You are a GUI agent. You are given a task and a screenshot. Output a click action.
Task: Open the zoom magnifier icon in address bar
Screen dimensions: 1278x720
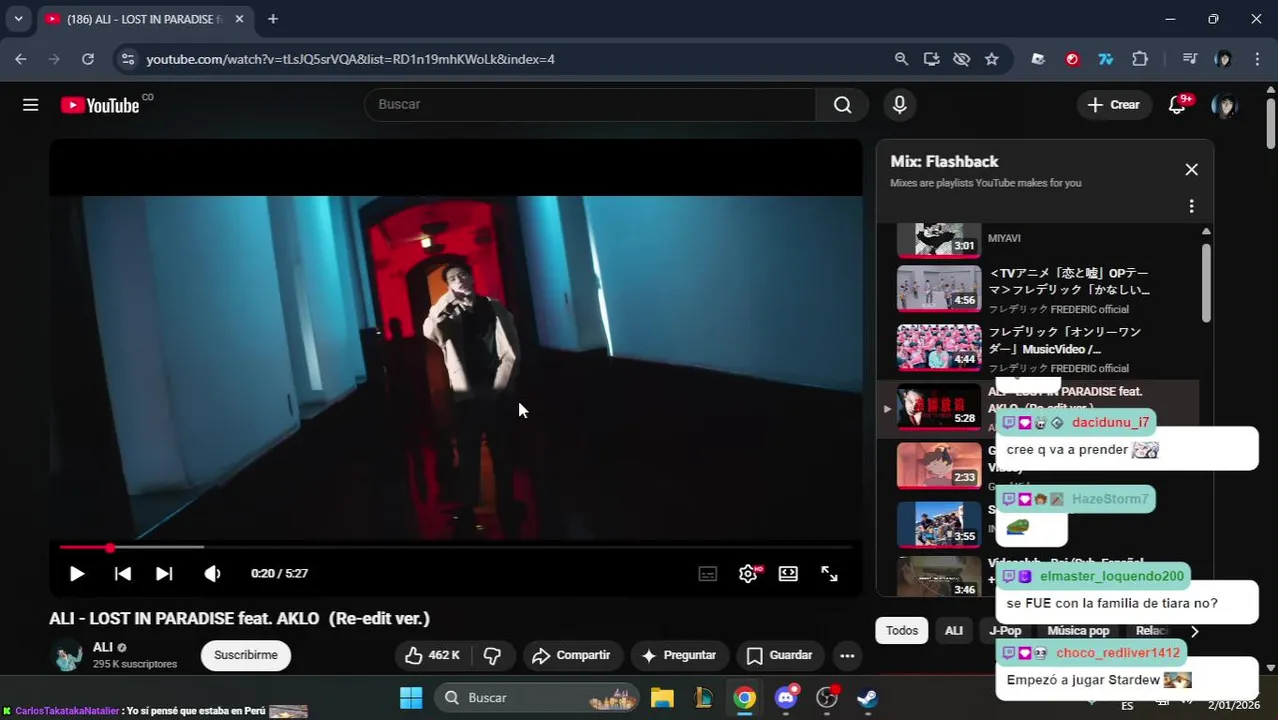coord(901,59)
